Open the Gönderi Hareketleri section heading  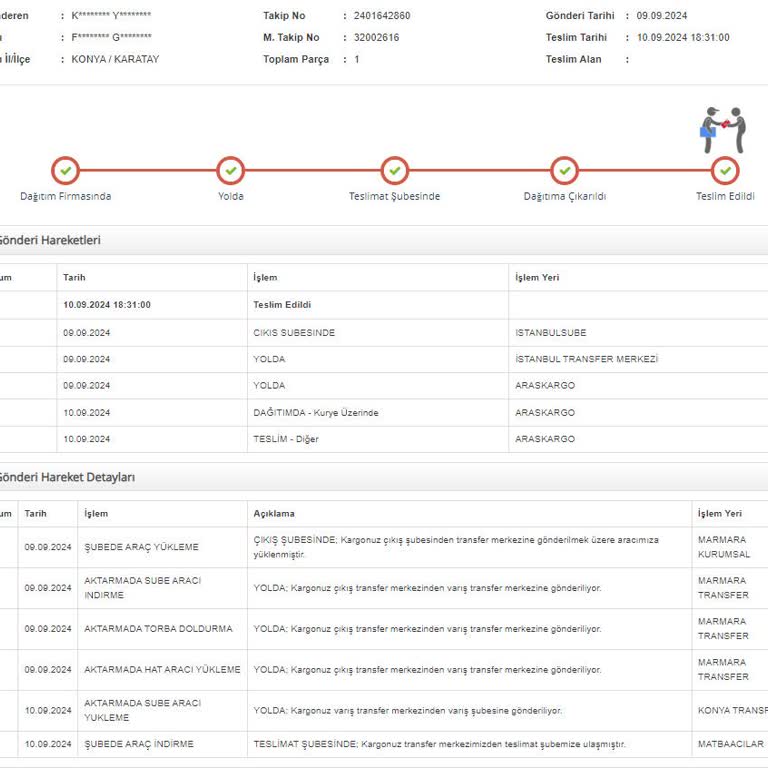(x=48, y=240)
